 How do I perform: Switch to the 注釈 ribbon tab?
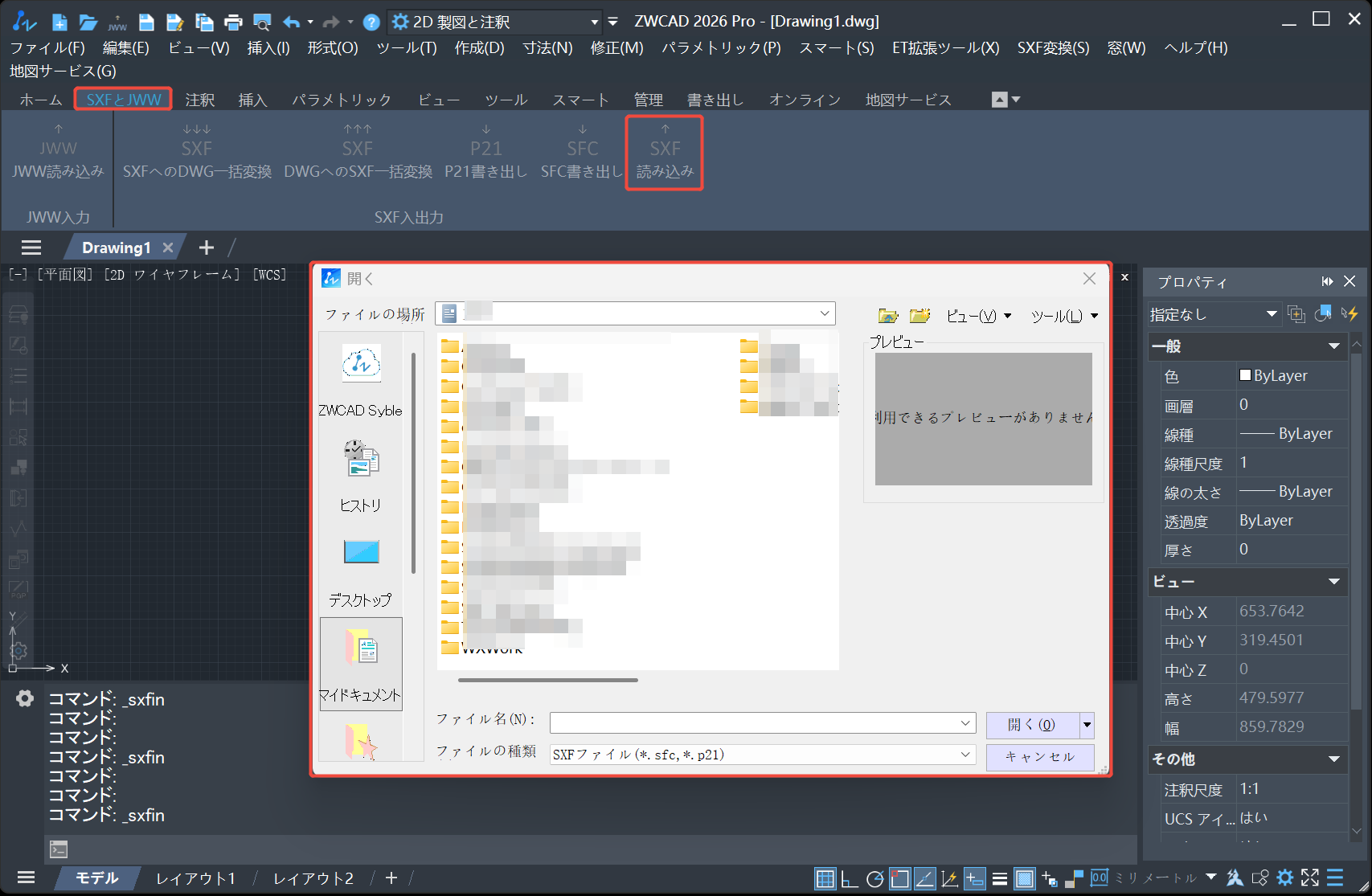[200, 99]
